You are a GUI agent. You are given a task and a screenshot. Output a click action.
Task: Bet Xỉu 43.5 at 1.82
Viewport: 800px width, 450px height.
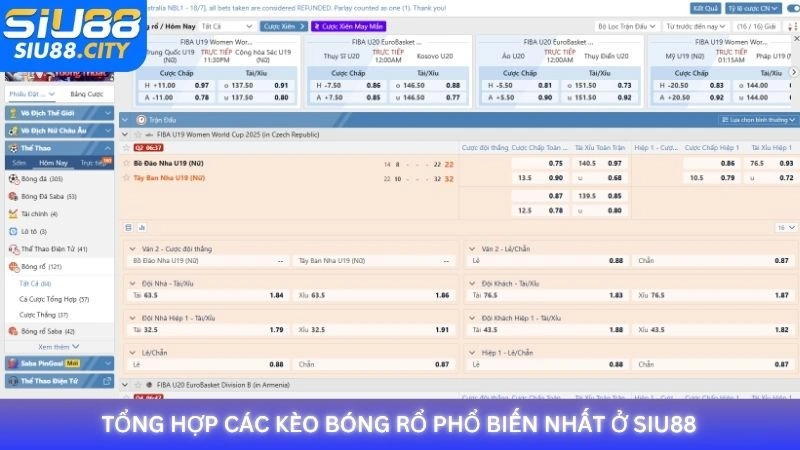(714, 330)
